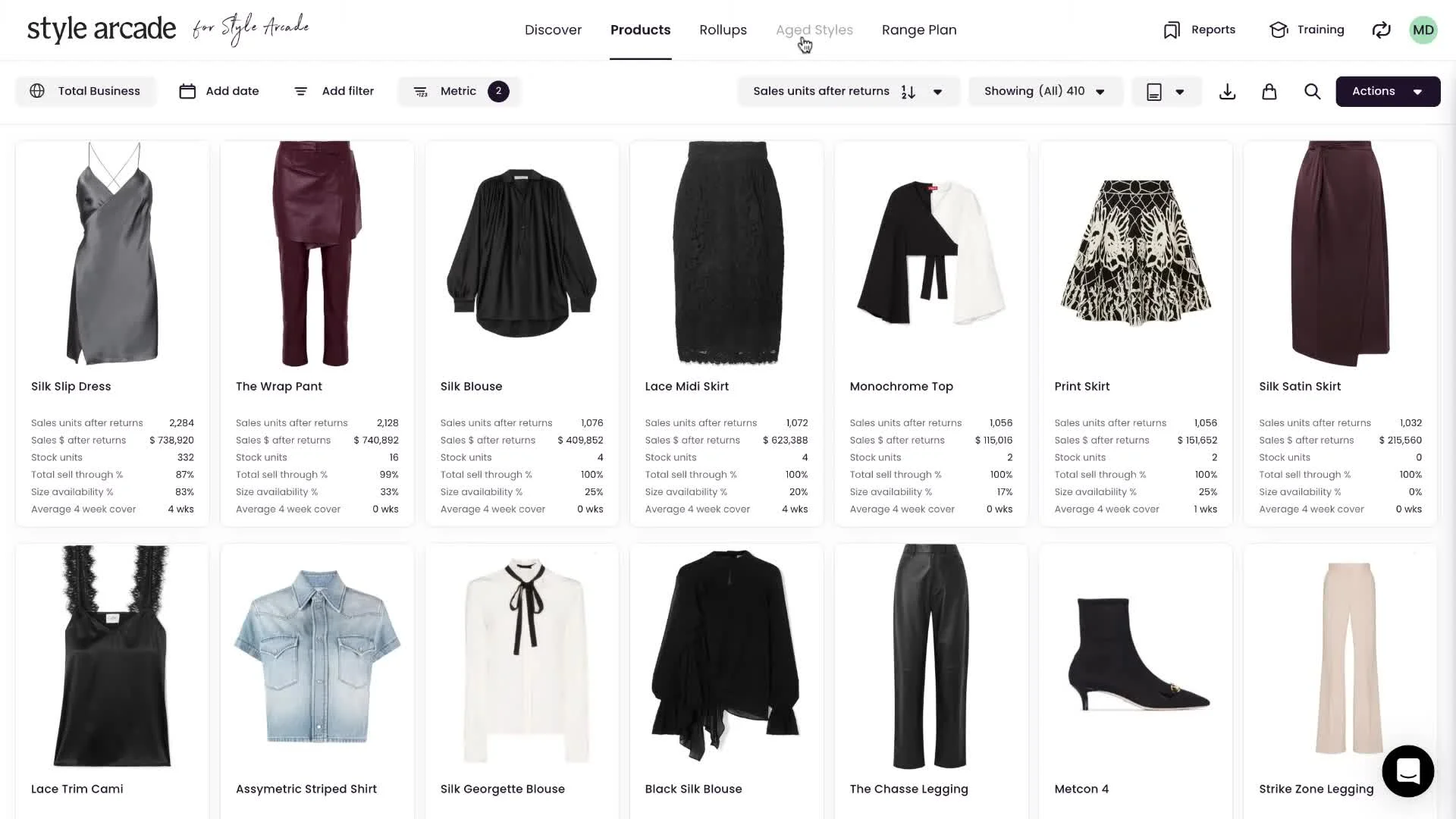Screen dimensions: 1456x819
Task: Click the refresh sync arrows icon
Action: click(x=1381, y=30)
